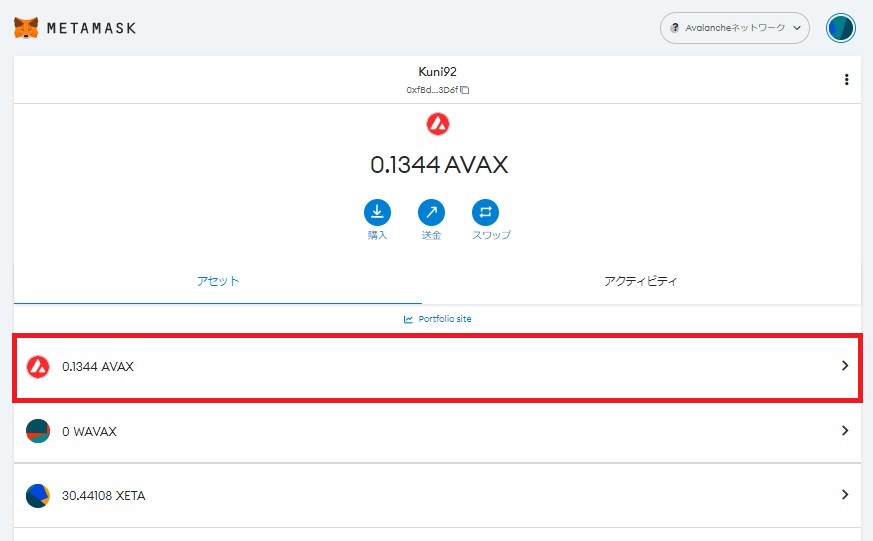Screen dimensions: 873x541
Task: Open the Portfolio site link
Action: click(x=438, y=319)
